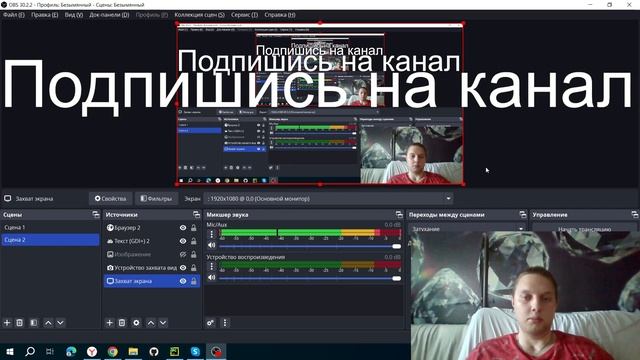Open scene filters icon in Scenes panel
This screenshot has width=640, height=360.
tap(33, 323)
